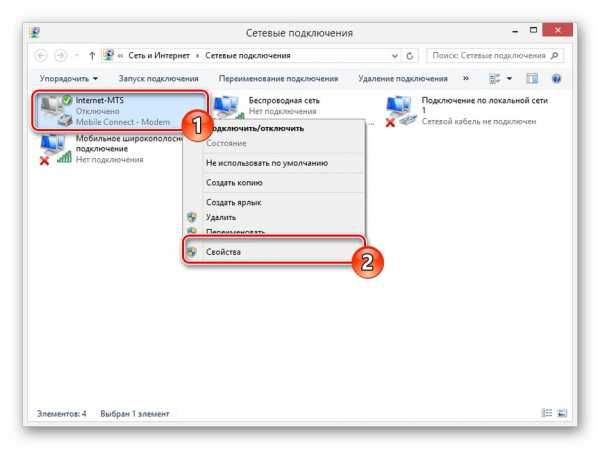Choose 'Свойства' in the context menu

(x=274, y=252)
